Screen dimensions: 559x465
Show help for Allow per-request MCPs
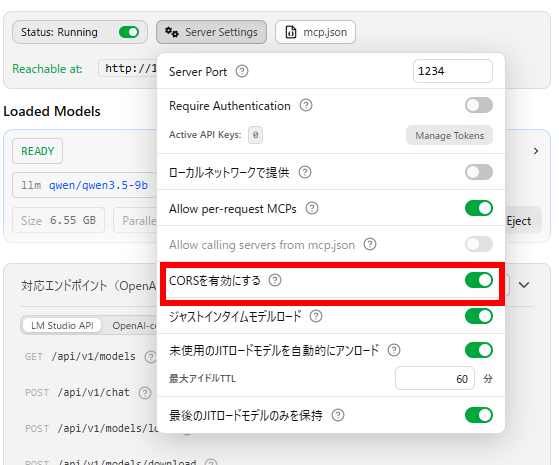point(312,208)
